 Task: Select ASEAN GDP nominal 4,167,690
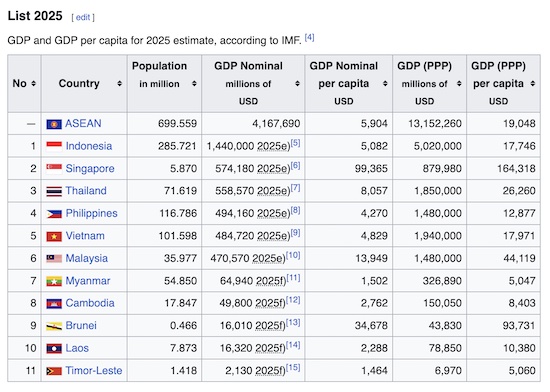(x=276, y=123)
